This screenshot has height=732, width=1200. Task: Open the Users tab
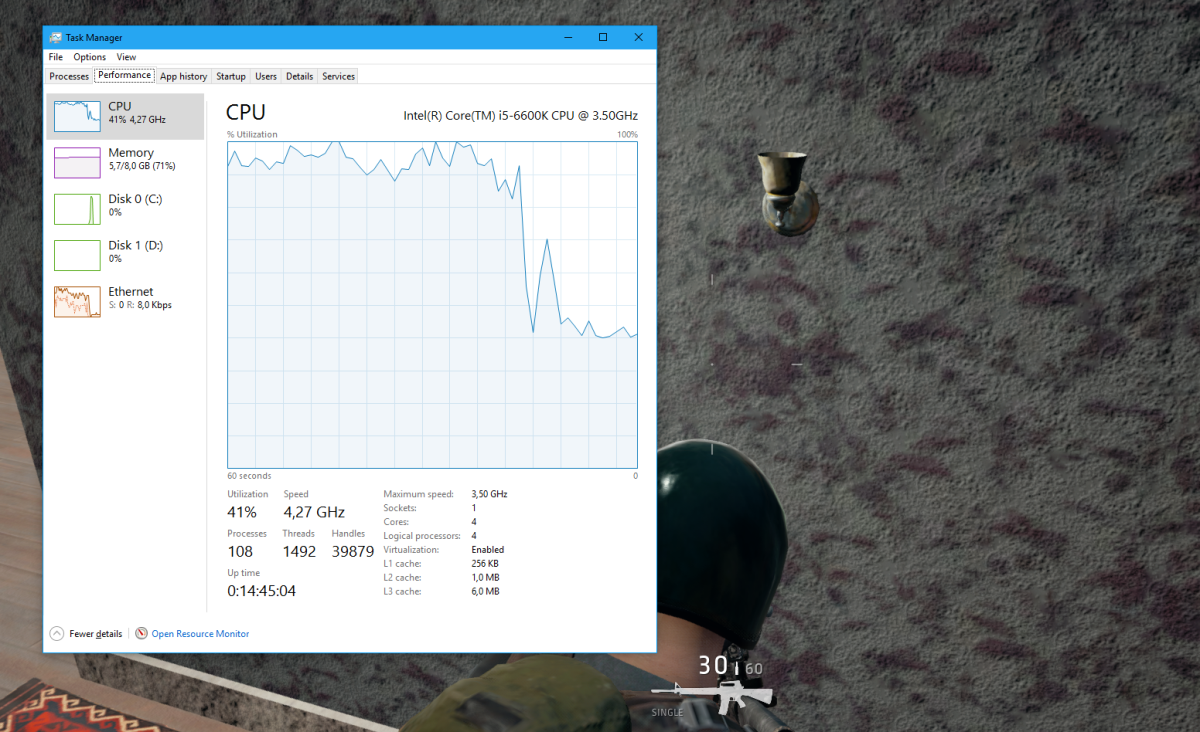266,76
